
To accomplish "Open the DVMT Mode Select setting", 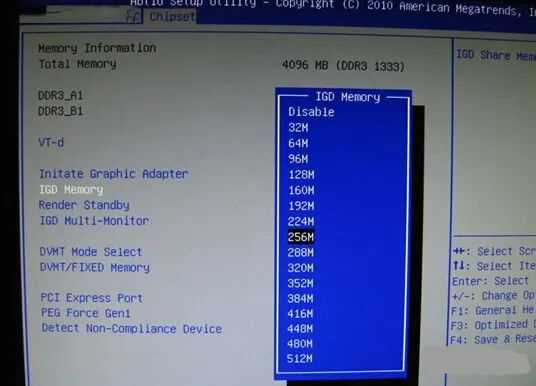I will pos(91,252).
